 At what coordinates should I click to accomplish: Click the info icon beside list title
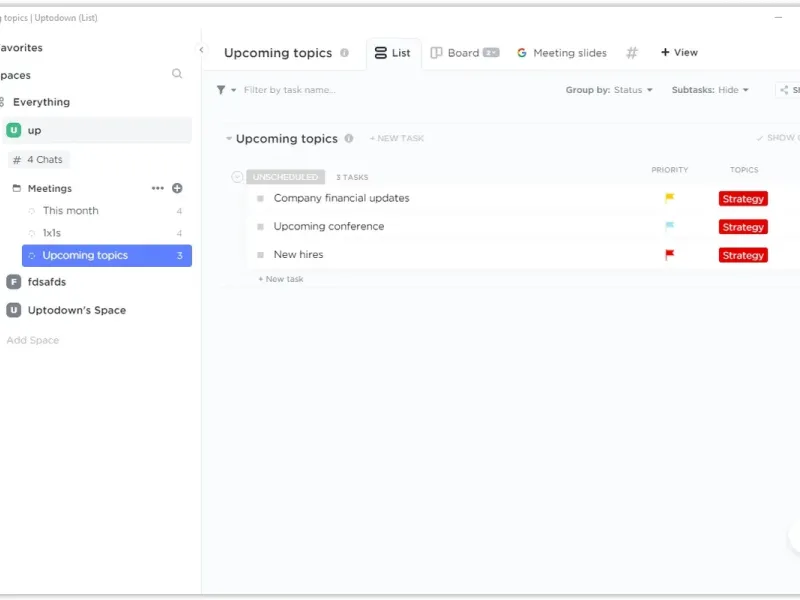click(x=344, y=53)
